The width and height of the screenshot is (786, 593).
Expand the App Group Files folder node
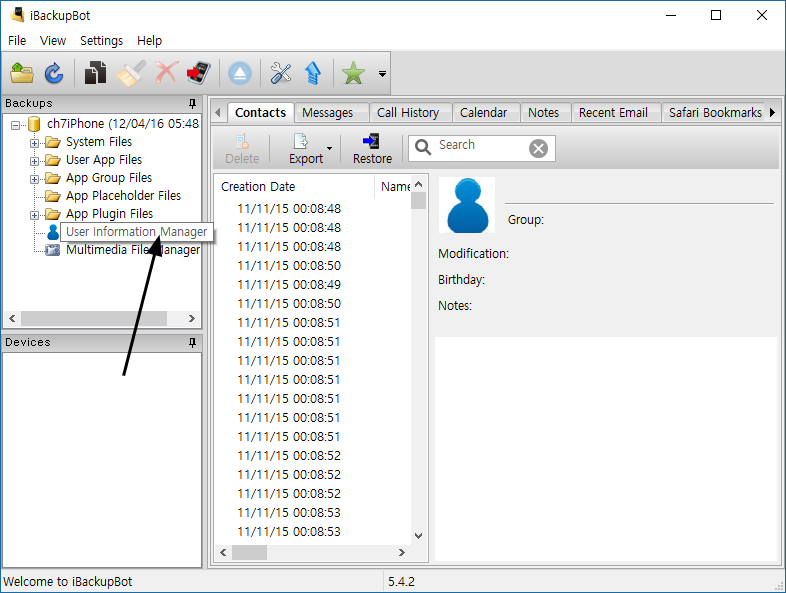pos(34,179)
